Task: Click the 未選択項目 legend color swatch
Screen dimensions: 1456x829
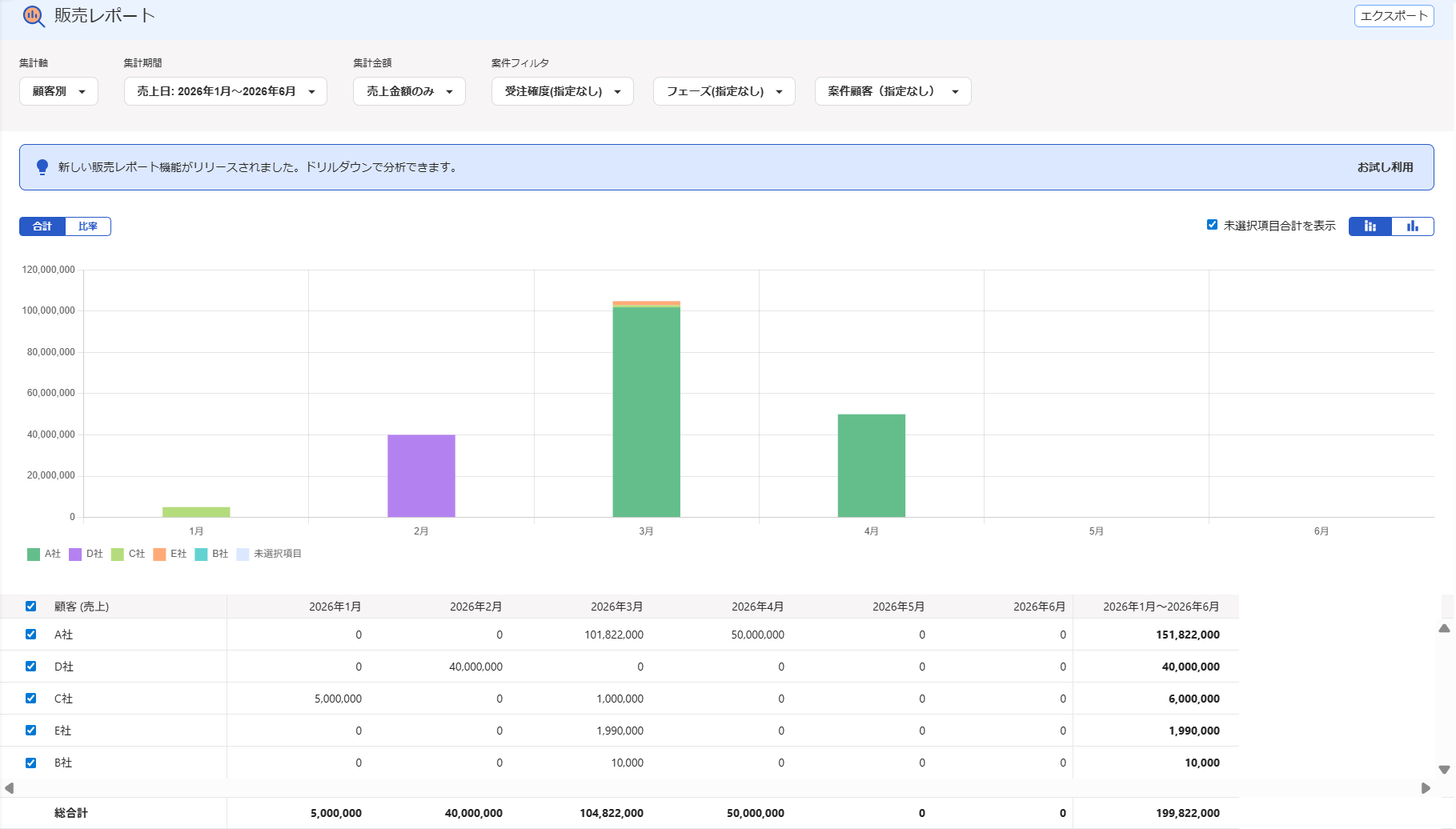Action: pos(243,554)
